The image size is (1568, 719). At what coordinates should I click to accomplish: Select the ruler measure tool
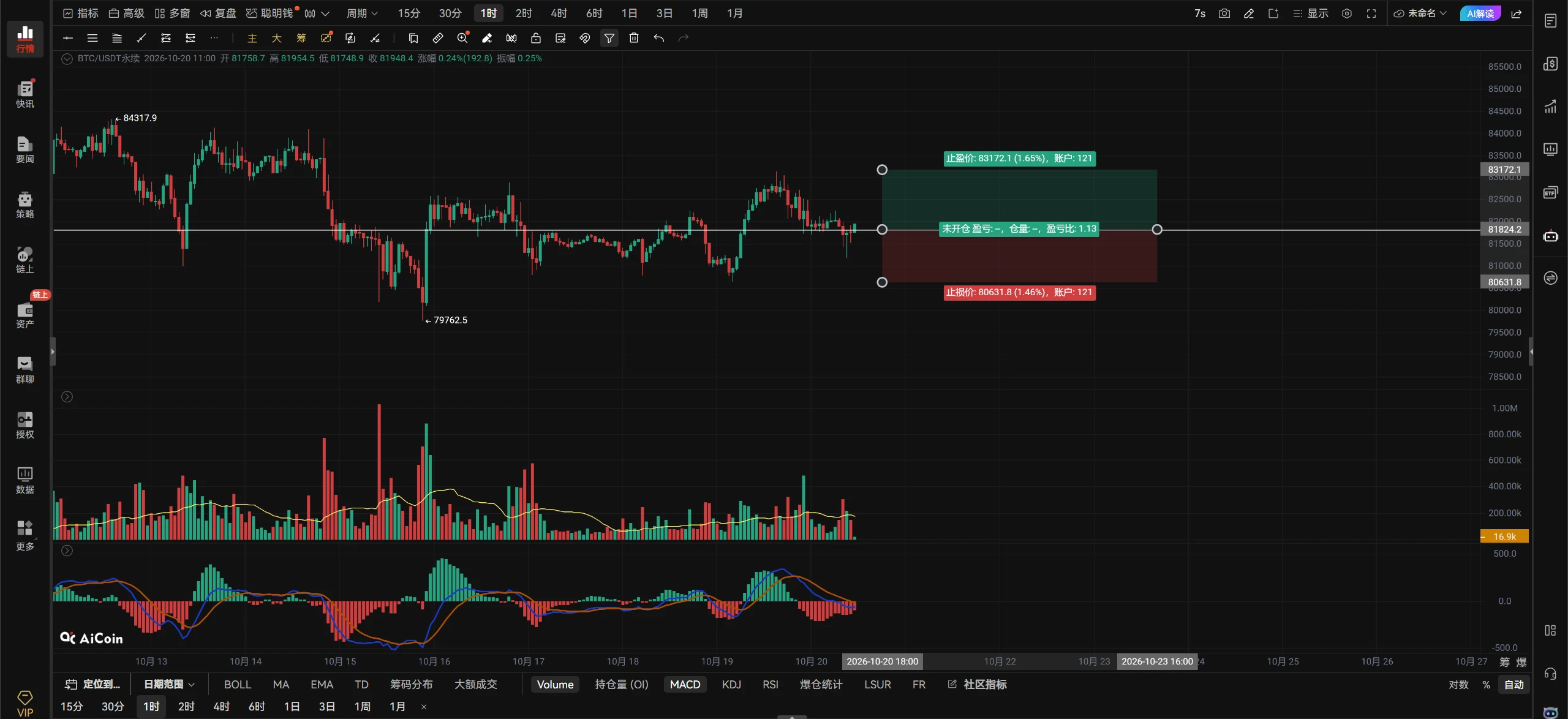coord(438,38)
